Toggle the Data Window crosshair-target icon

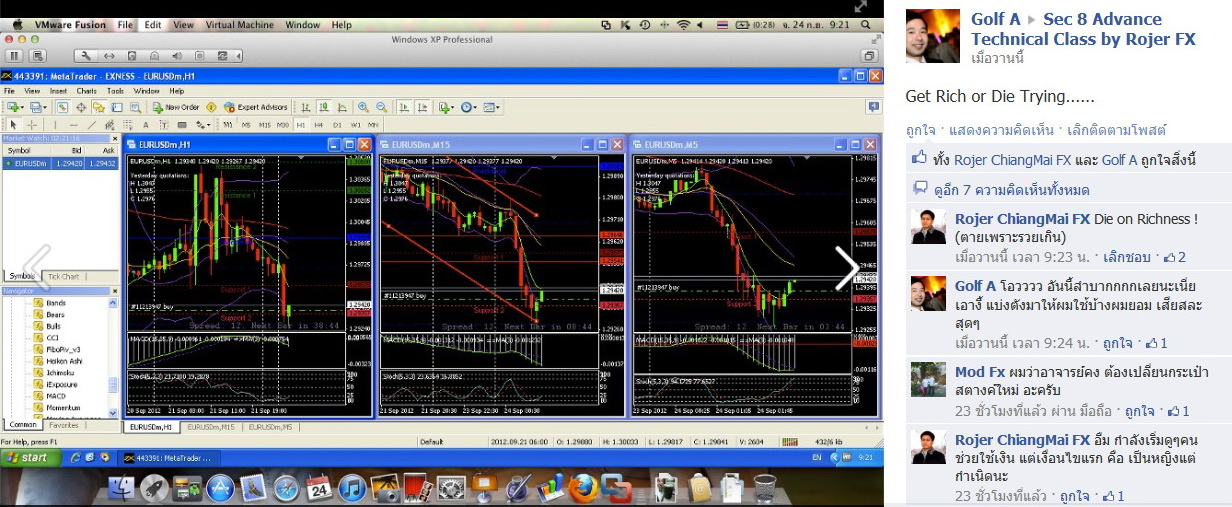click(81, 107)
